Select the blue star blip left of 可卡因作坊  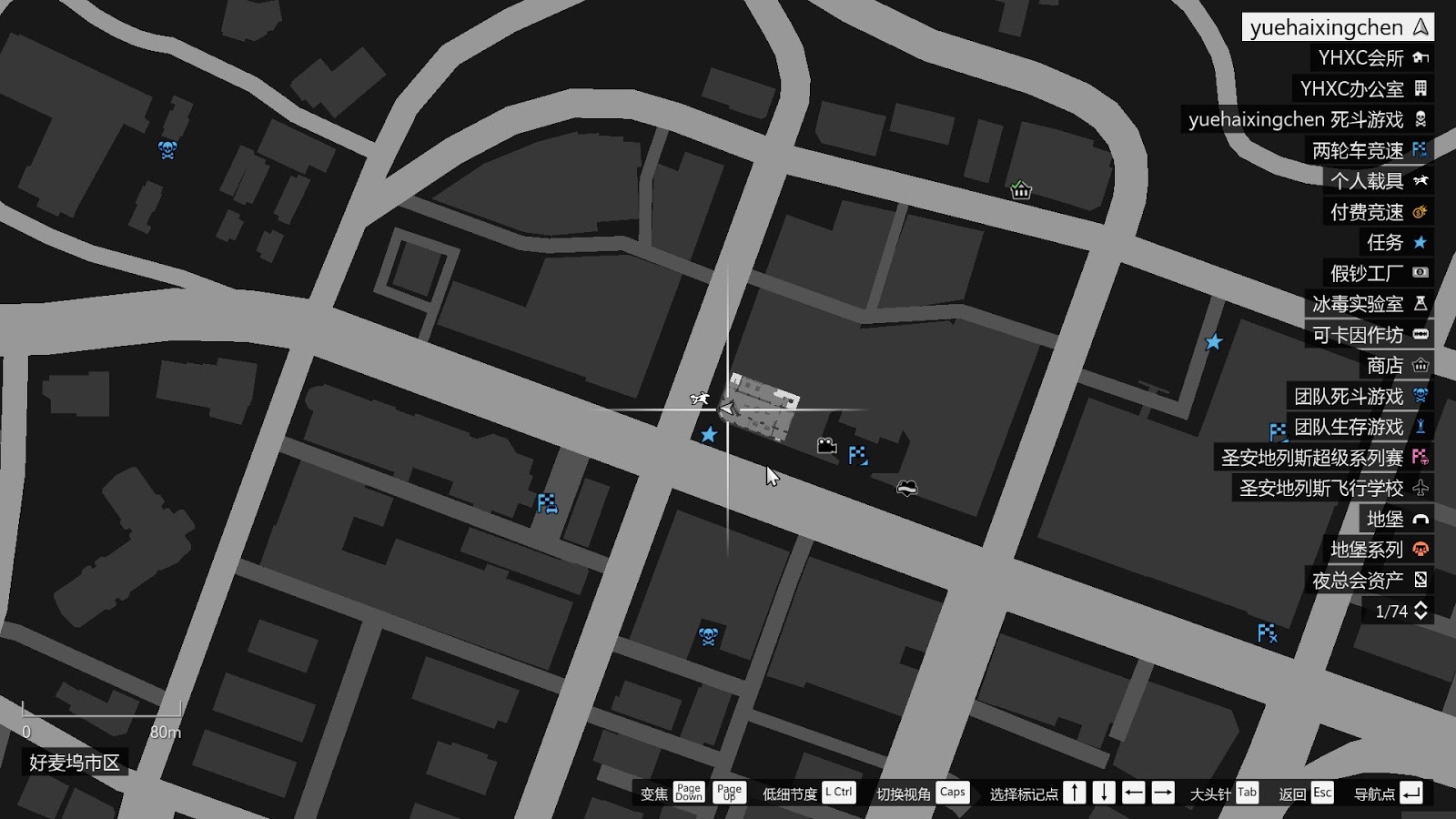(x=1213, y=342)
